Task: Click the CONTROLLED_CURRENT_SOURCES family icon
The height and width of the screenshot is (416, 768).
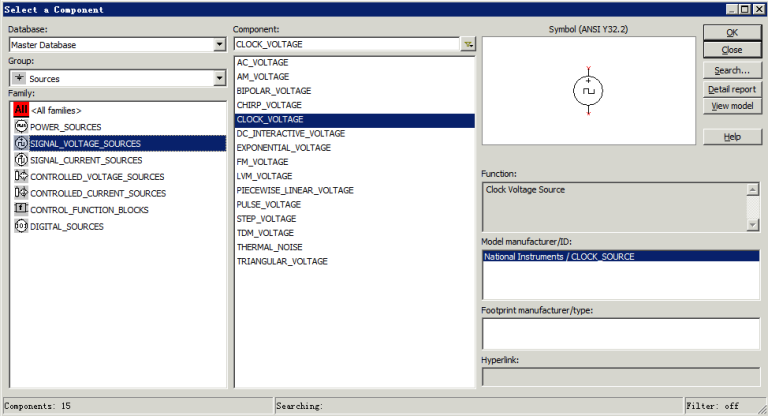Action: [20, 193]
